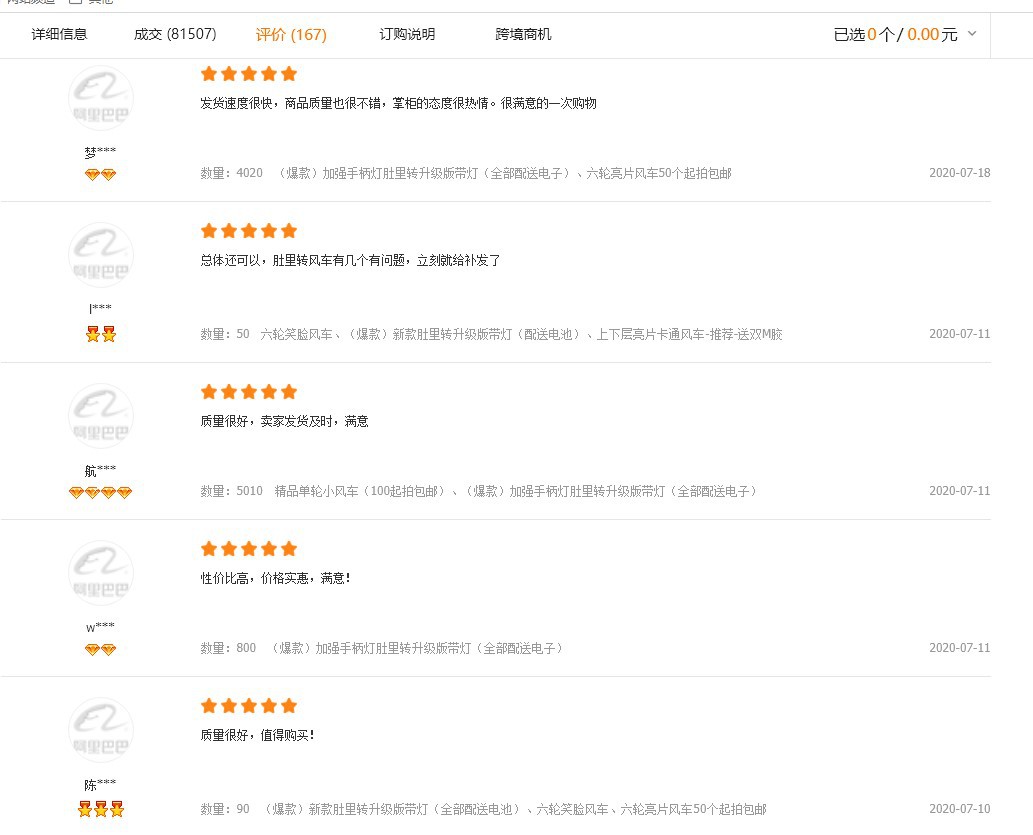
Task: Click the review text 性价比高，价格实惠，满意！
Action: pos(276,578)
